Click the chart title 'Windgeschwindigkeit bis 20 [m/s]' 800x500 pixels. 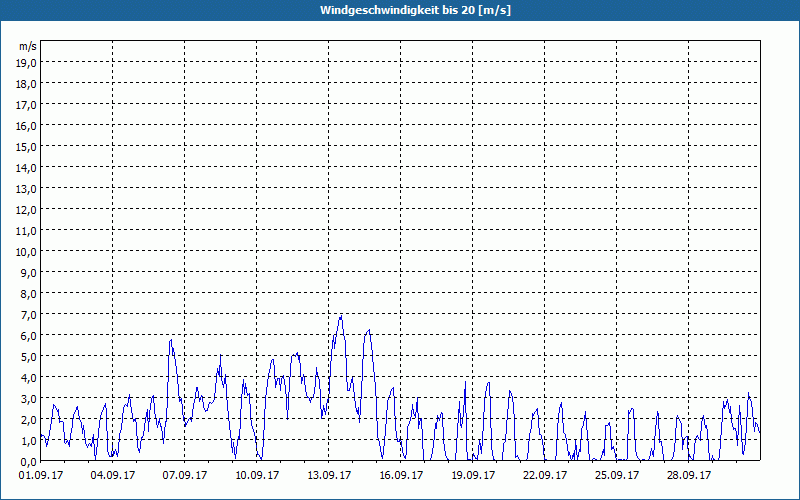400,10
